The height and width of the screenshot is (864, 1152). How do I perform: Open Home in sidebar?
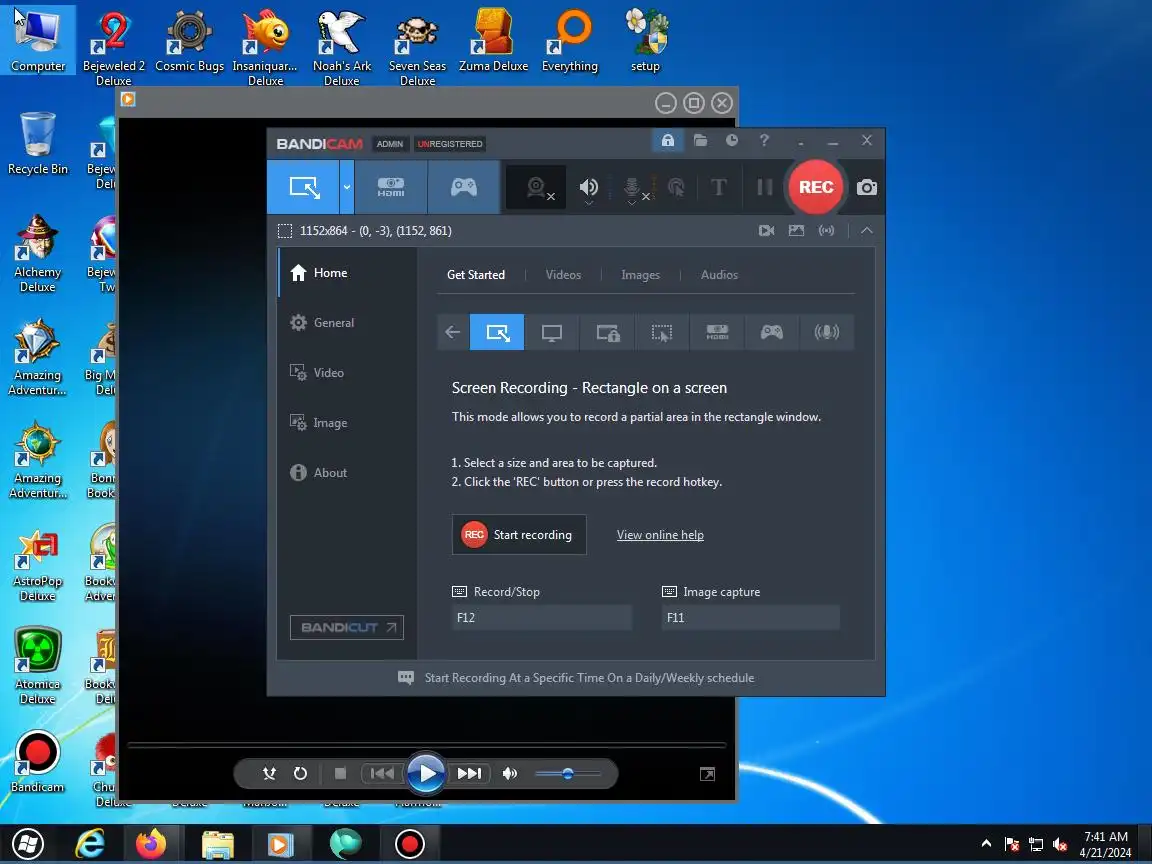click(x=348, y=273)
